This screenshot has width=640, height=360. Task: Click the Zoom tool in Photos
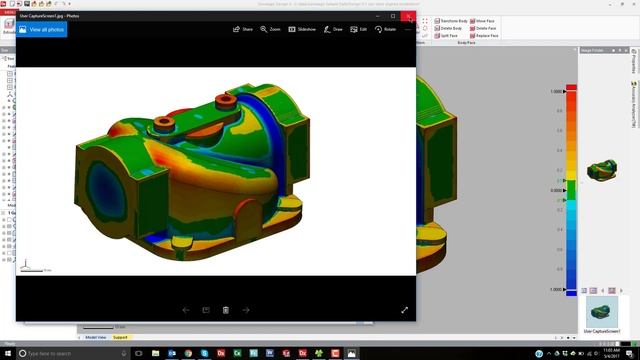270,29
